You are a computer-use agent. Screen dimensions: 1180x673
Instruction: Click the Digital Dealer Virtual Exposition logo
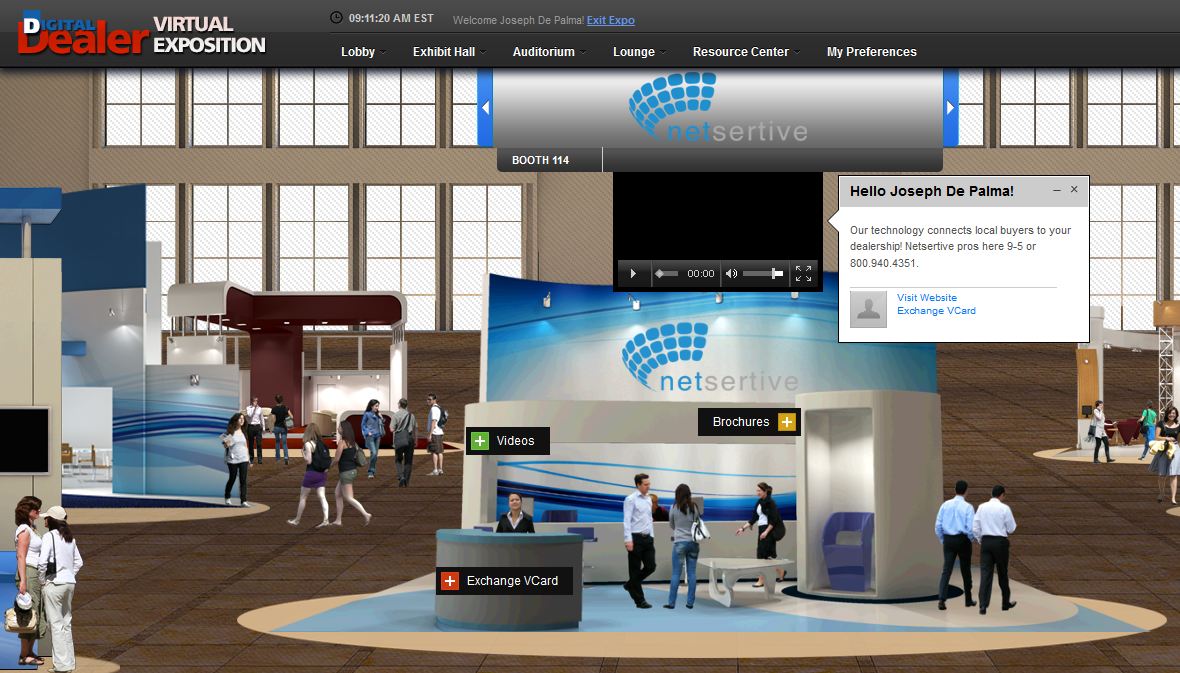tap(141, 35)
